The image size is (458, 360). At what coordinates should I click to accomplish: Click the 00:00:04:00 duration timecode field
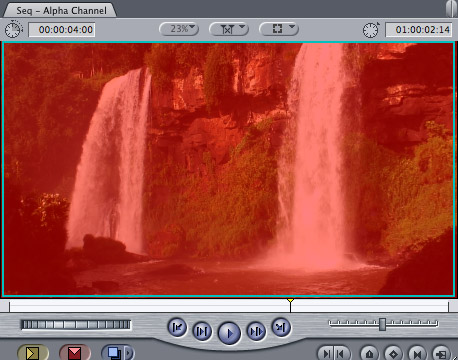(62, 30)
